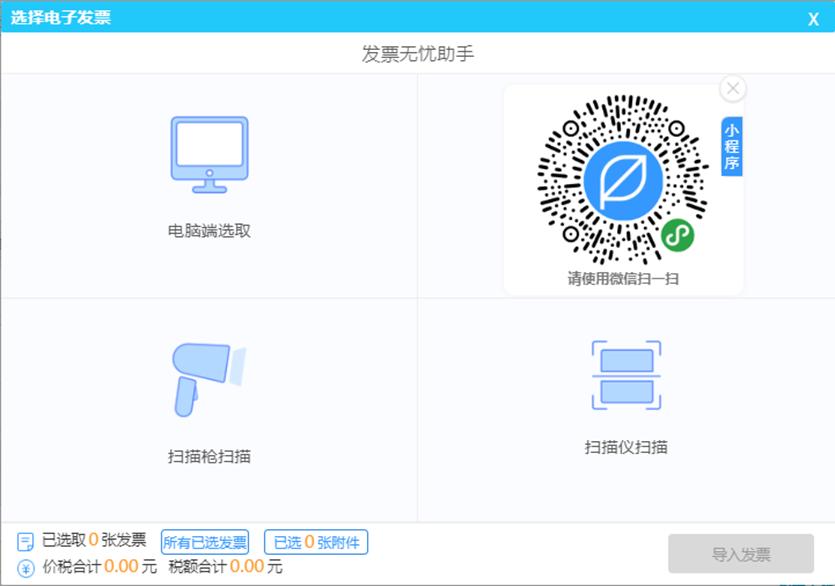Image resolution: width=835 pixels, height=586 pixels.
Task: Select the 电脑端选取 label
Action: [x=209, y=231]
